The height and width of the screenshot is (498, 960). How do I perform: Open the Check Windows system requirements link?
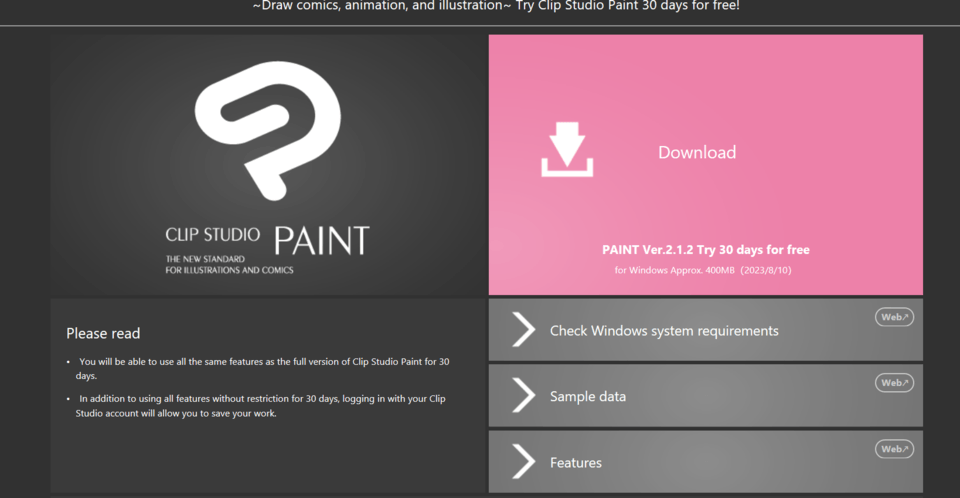click(664, 330)
